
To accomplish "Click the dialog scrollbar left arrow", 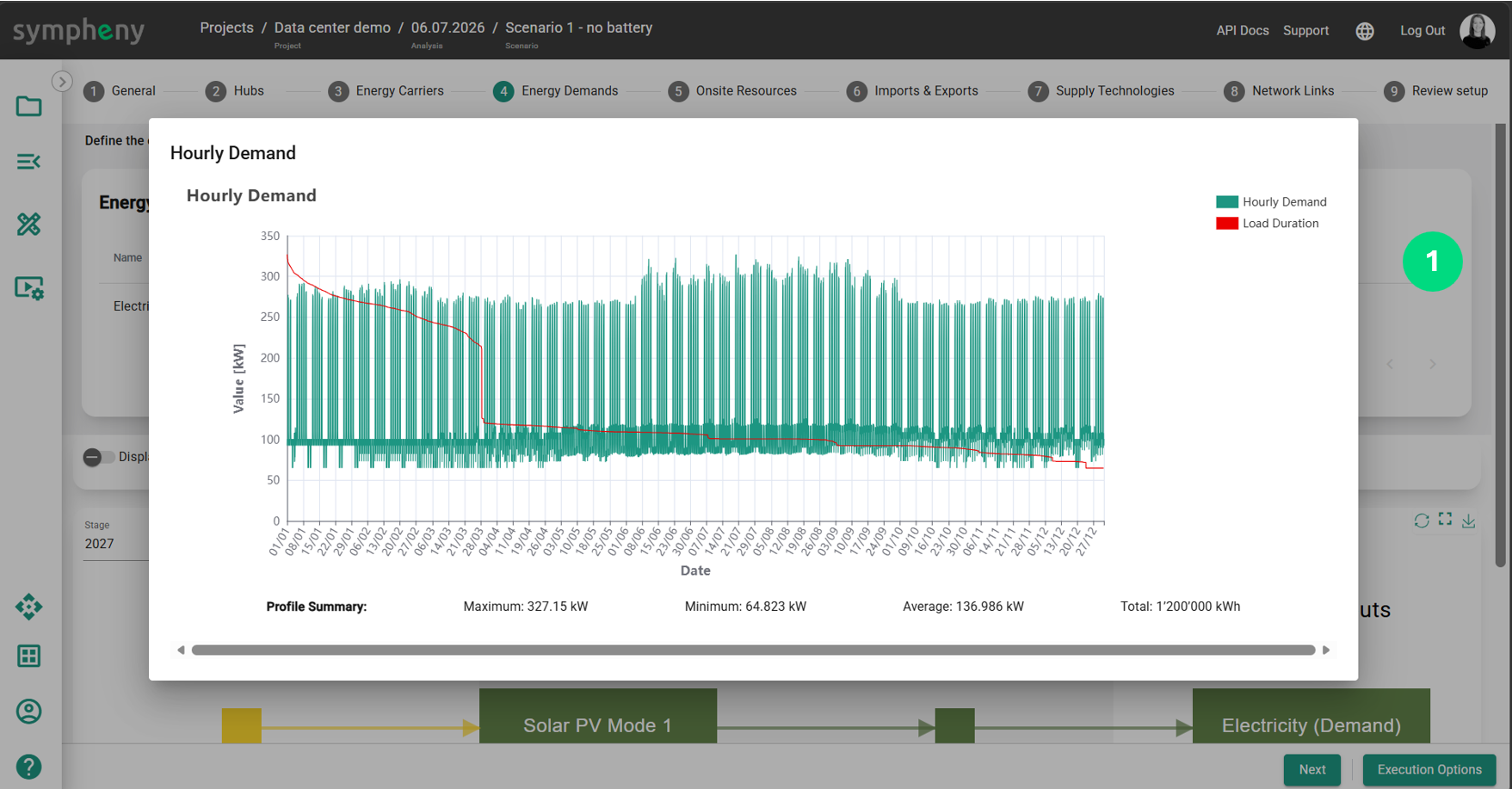I will coord(181,650).
